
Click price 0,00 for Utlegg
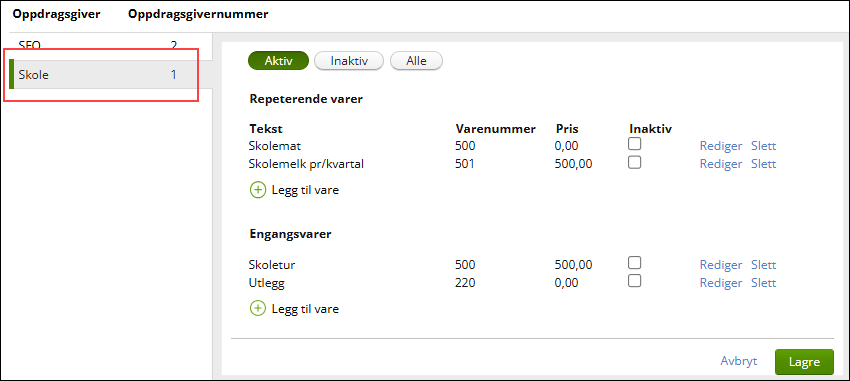[566, 282]
